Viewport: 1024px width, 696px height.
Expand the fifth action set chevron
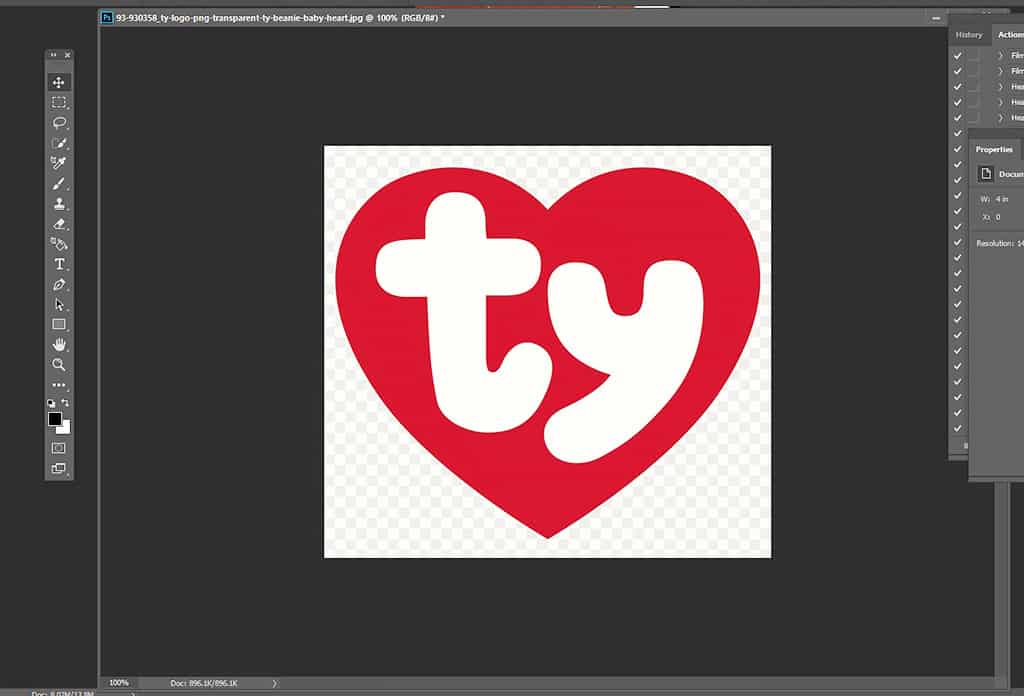pyautogui.click(x=1000, y=118)
